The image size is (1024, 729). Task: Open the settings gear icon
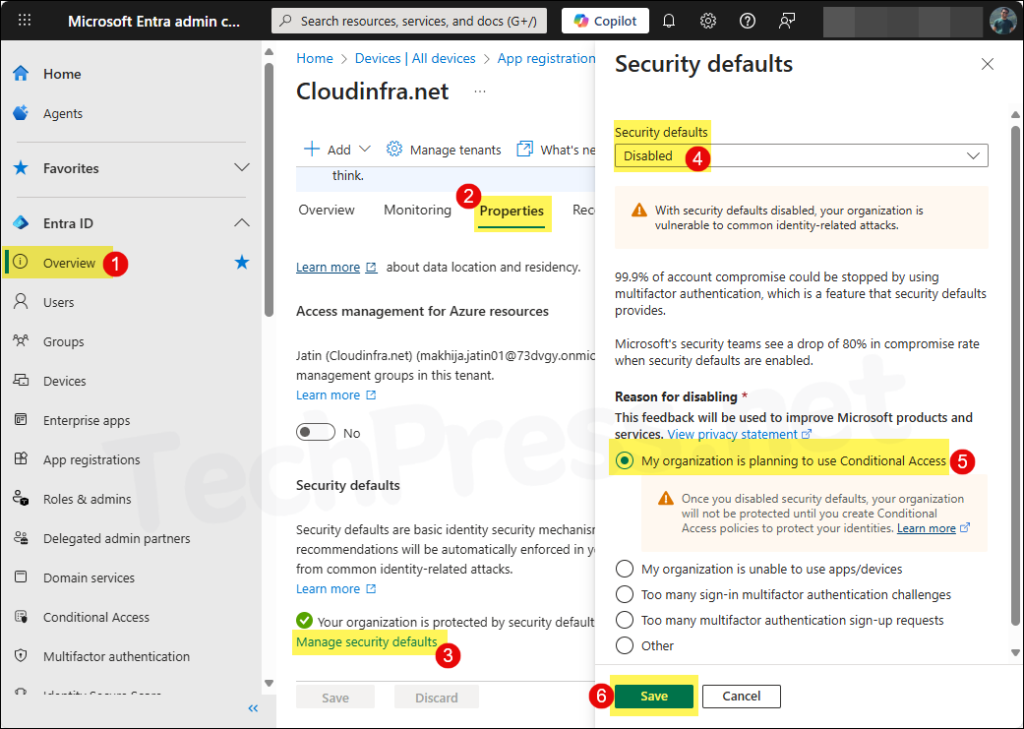click(x=708, y=20)
